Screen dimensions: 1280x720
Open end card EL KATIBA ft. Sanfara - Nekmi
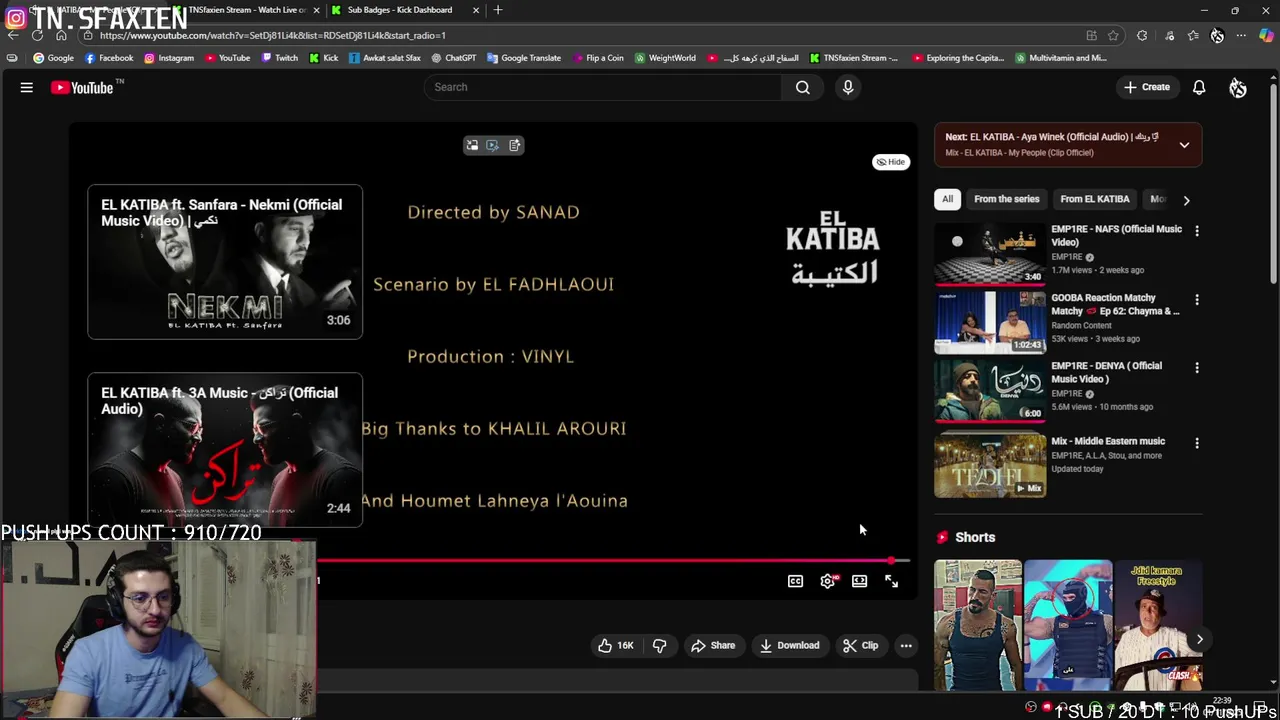[225, 262]
